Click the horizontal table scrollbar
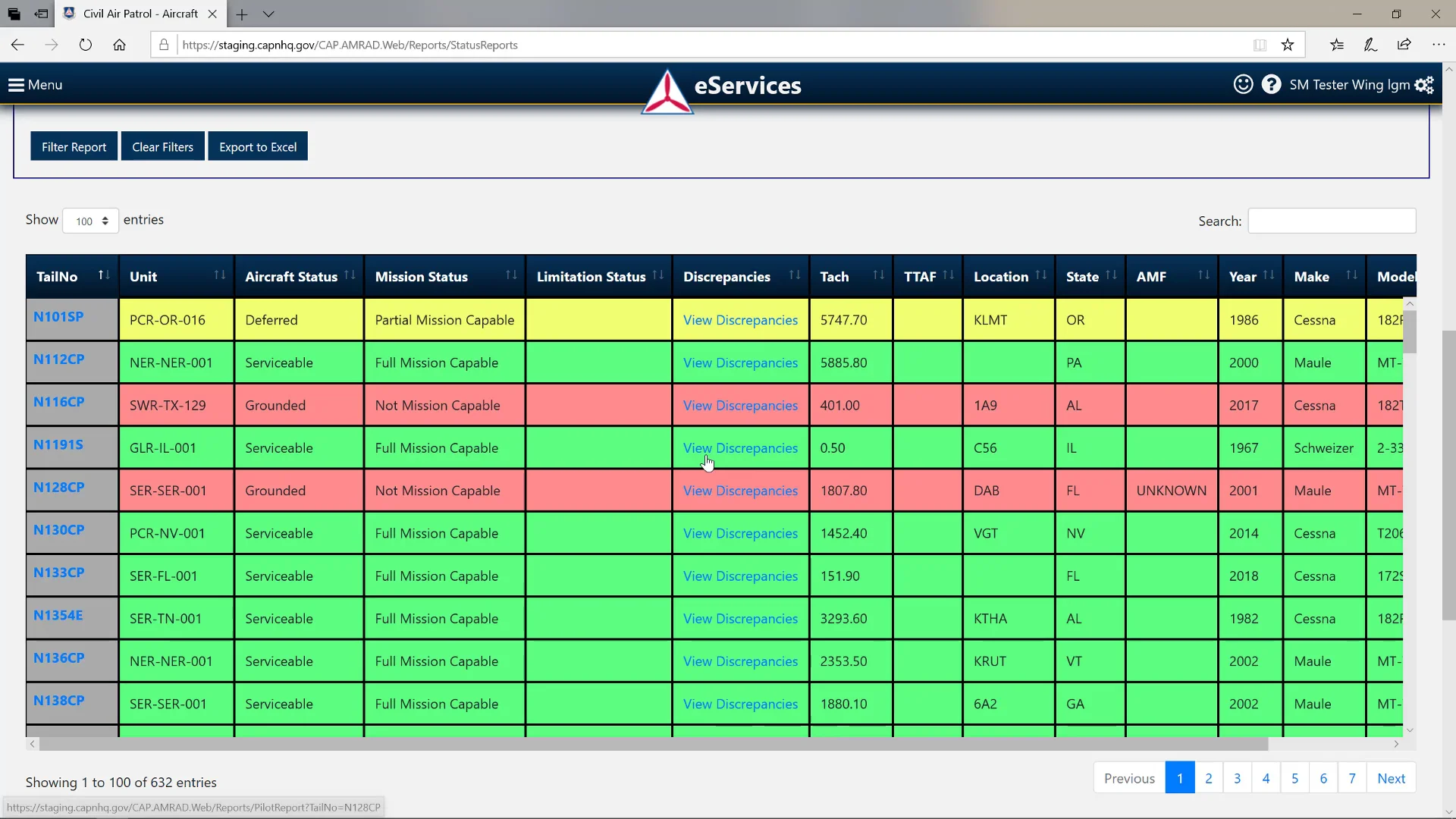Image resolution: width=1456 pixels, height=819 pixels. click(x=652, y=745)
